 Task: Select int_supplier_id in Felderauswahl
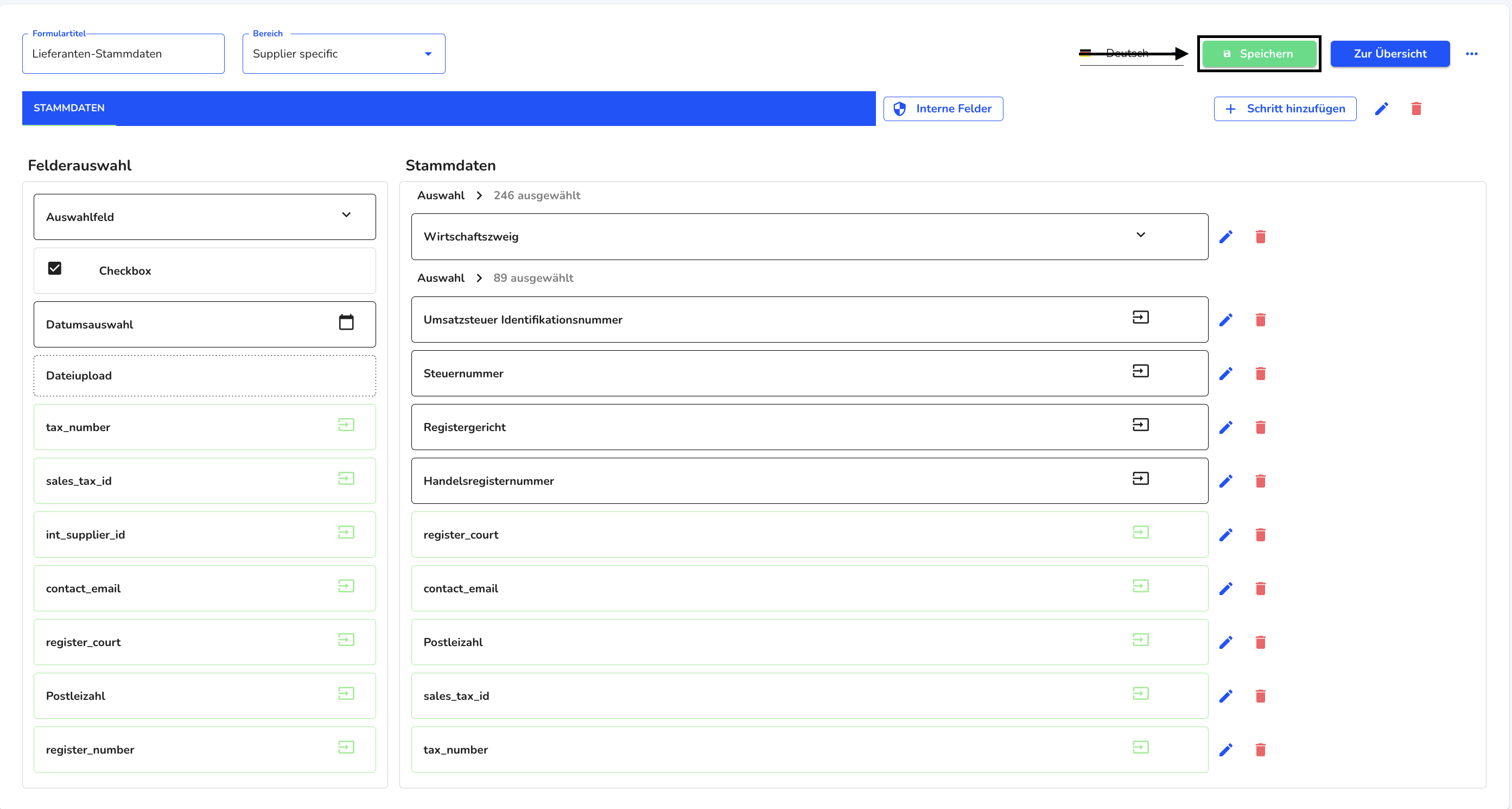[x=204, y=535]
